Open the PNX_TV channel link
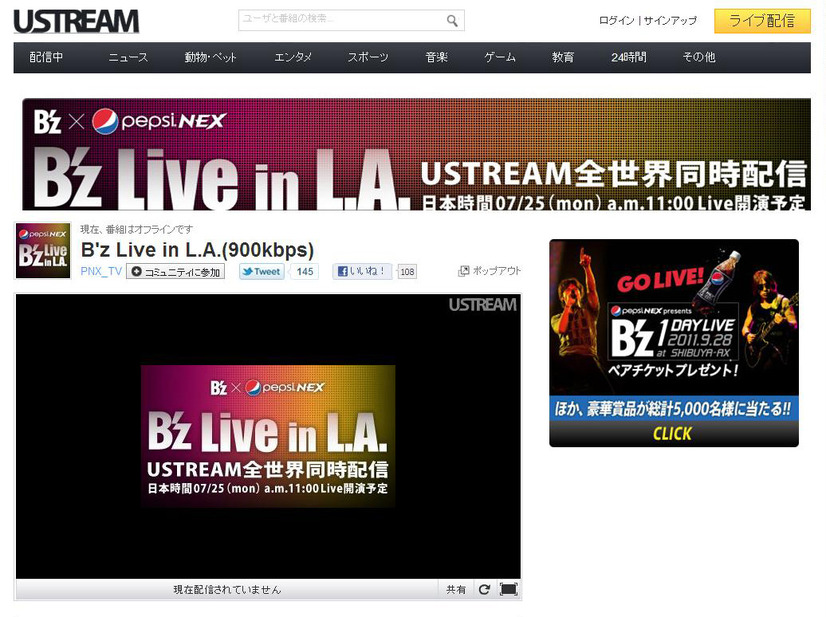Viewport: 826px width, 617px height. [101, 271]
